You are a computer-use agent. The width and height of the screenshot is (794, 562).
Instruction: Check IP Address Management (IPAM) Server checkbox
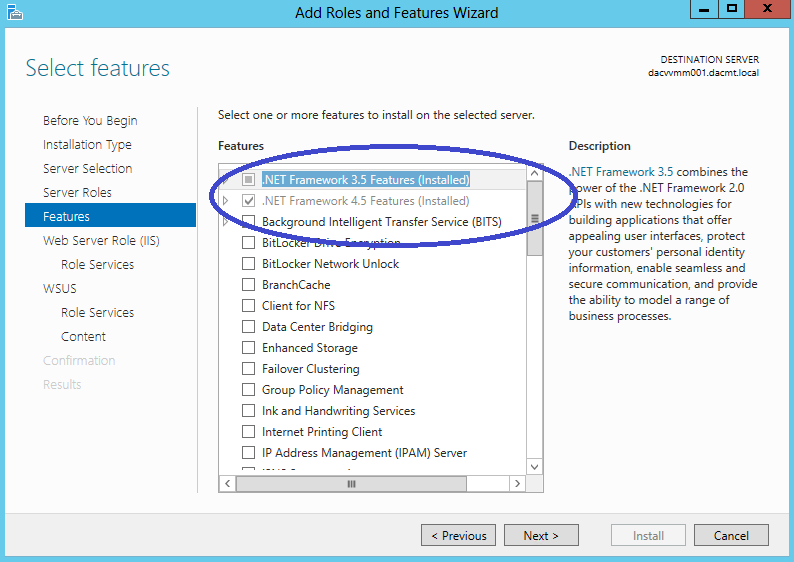(x=248, y=453)
